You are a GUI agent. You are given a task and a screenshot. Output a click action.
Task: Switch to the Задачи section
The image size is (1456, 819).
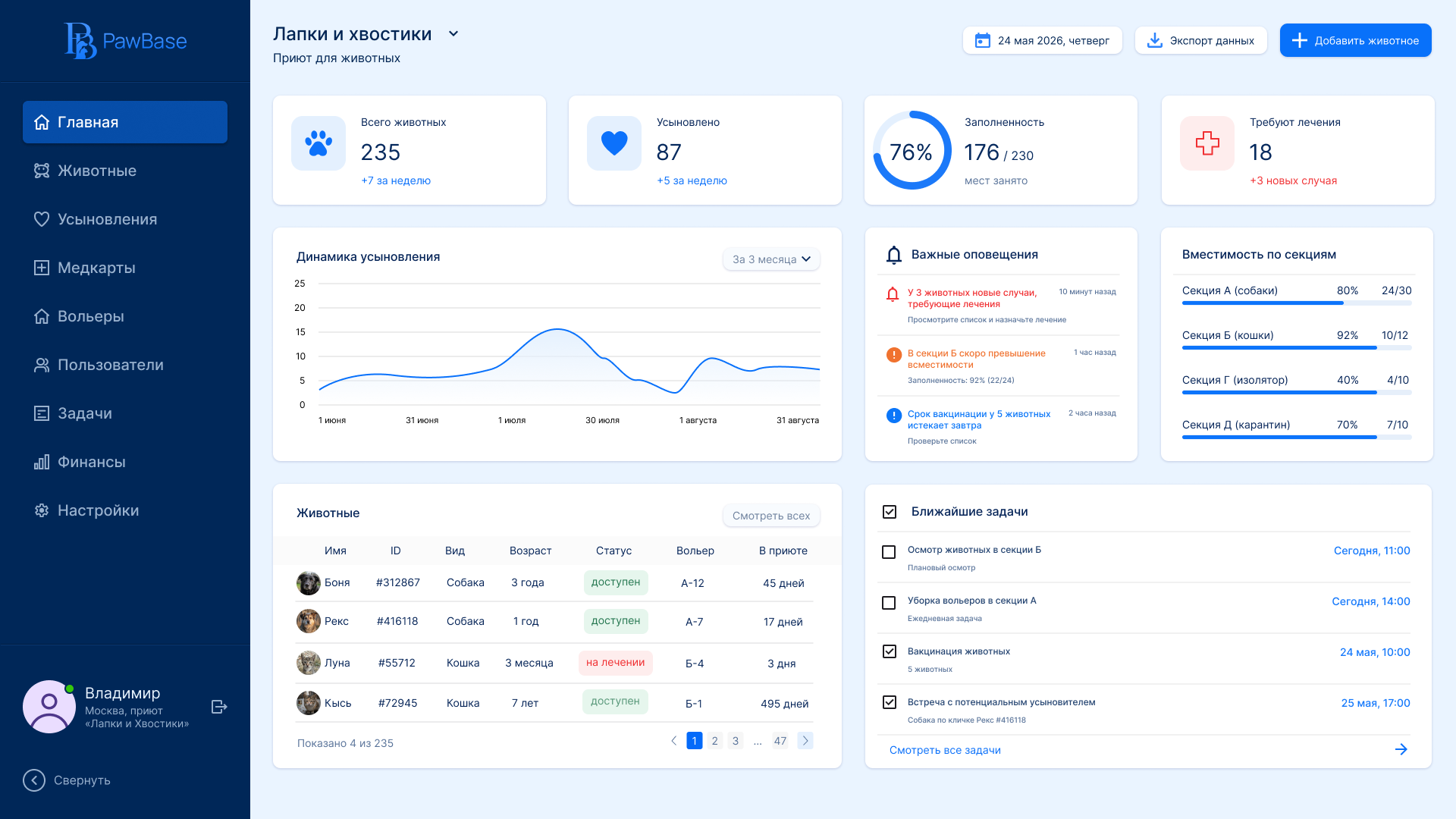(x=87, y=413)
